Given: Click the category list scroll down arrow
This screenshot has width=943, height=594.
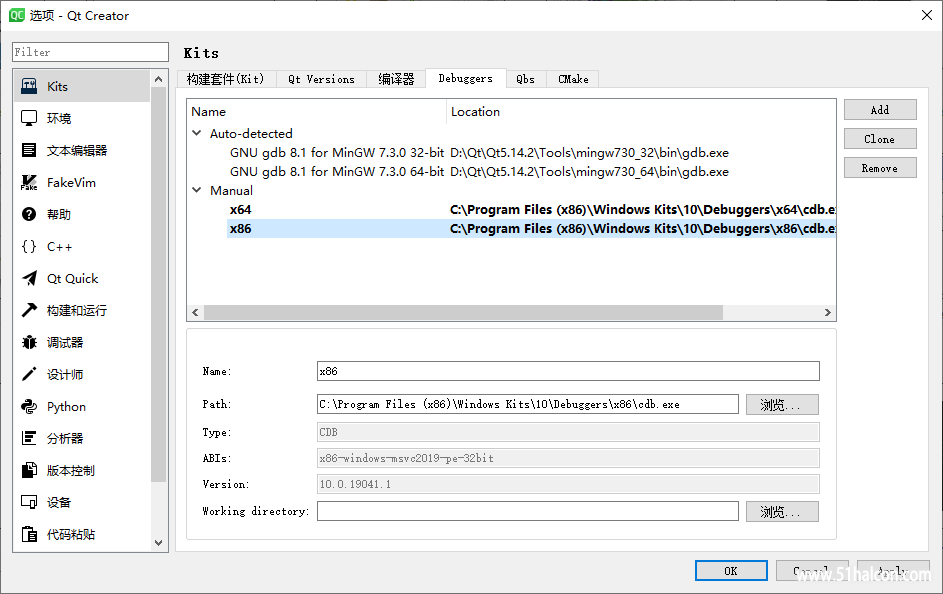Looking at the screenshot, I should pyautogui.click(x=158, y=542).
